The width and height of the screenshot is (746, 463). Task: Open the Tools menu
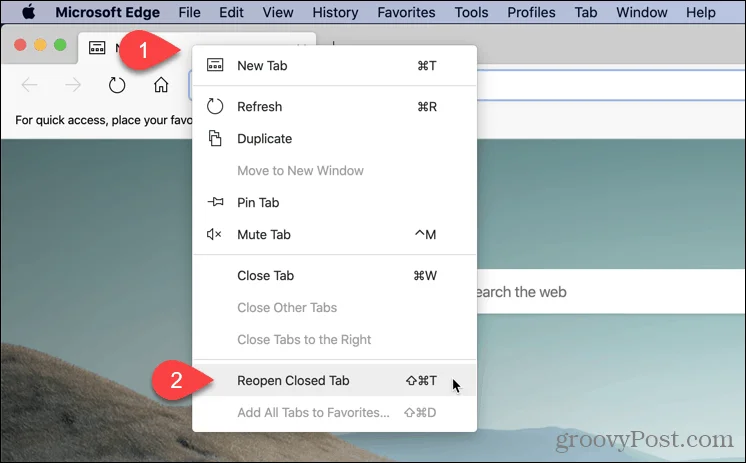(471, 12)
